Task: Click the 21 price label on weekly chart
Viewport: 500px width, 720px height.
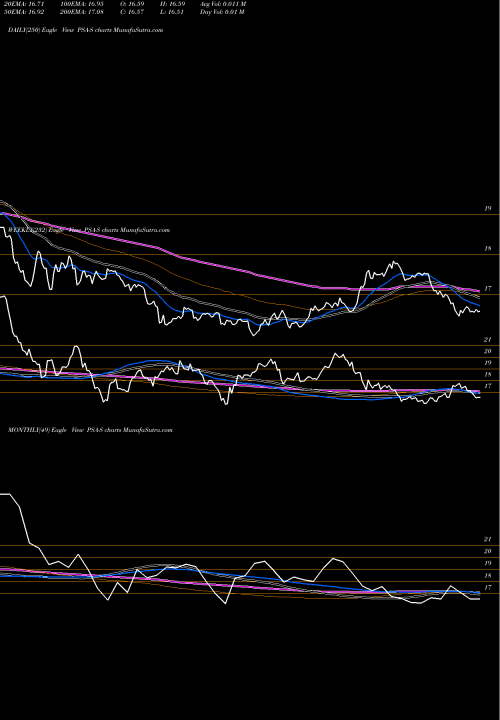Action: (488, 340)
